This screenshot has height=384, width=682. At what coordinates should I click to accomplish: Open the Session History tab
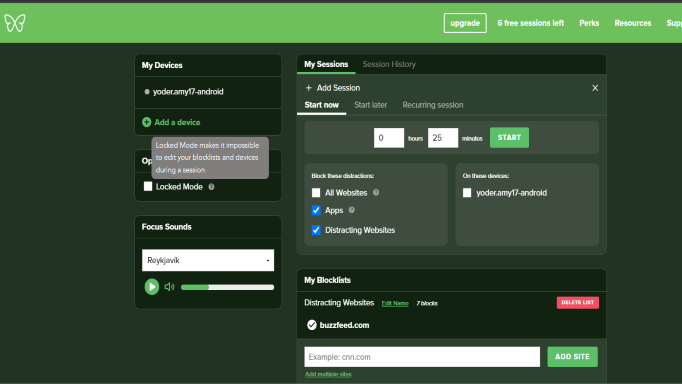[389, 64]
